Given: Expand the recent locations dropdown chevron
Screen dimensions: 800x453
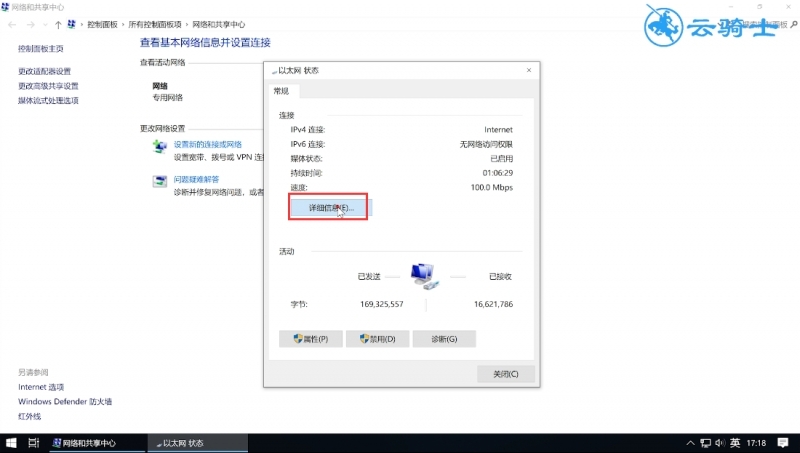Looking at the screenshot, I should click(45, 24).
